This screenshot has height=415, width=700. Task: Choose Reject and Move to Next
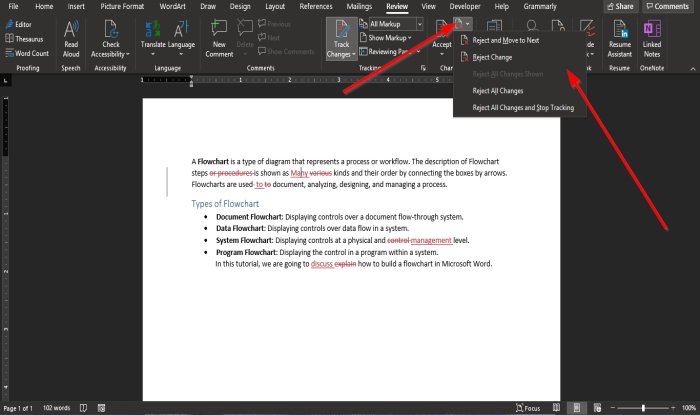pyautogui.click(x=506, y=40)
